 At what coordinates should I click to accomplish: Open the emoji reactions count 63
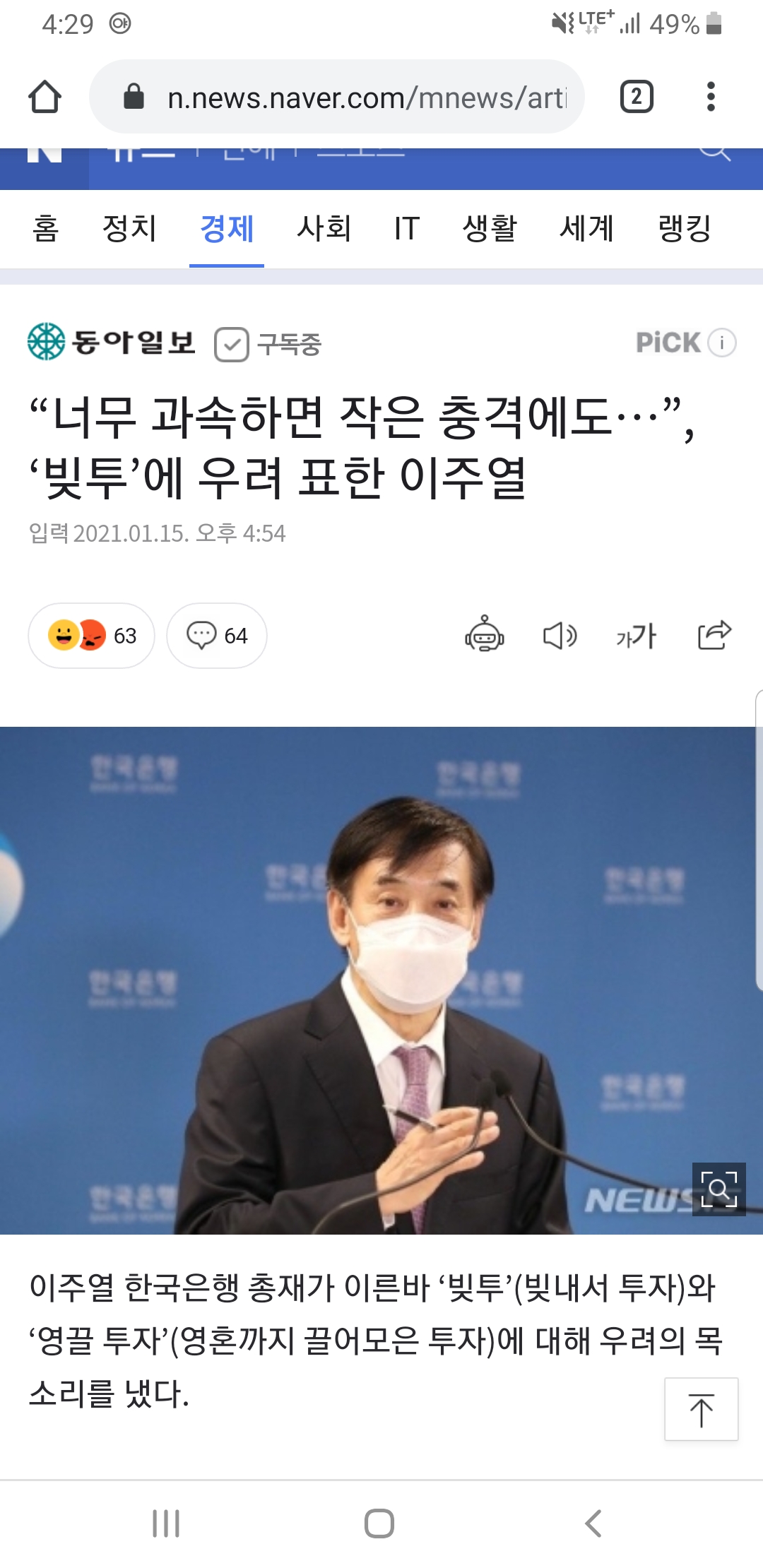[91, 636]
